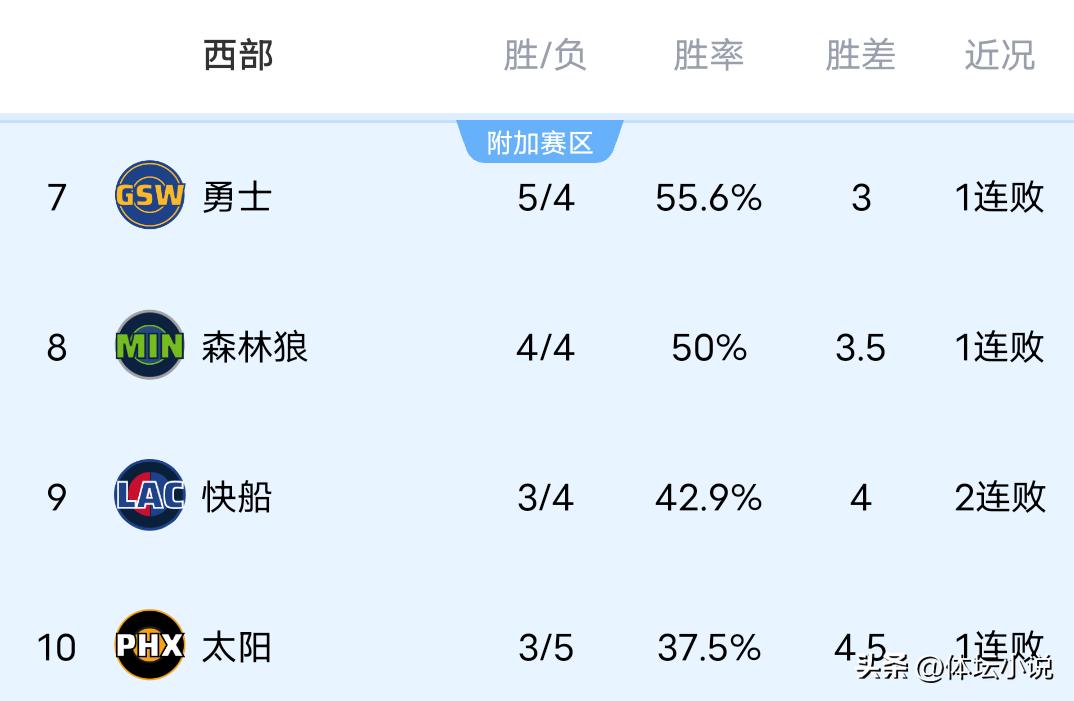Sort by the 胜/负 column header
This screenshot has height=701, width=1074.
pos(545,55)
